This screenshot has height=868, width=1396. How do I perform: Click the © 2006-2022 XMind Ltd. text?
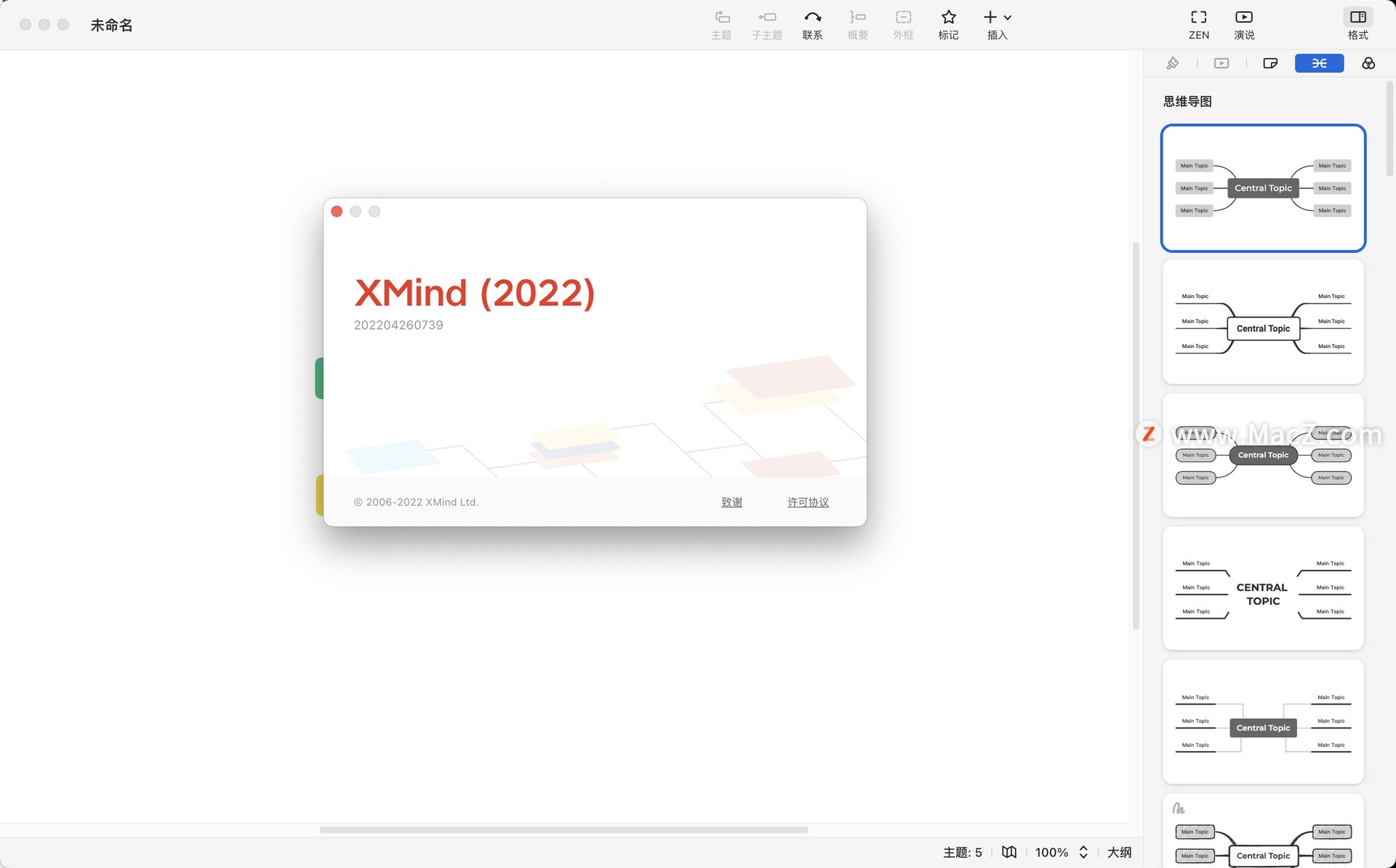tap(416, 502)
